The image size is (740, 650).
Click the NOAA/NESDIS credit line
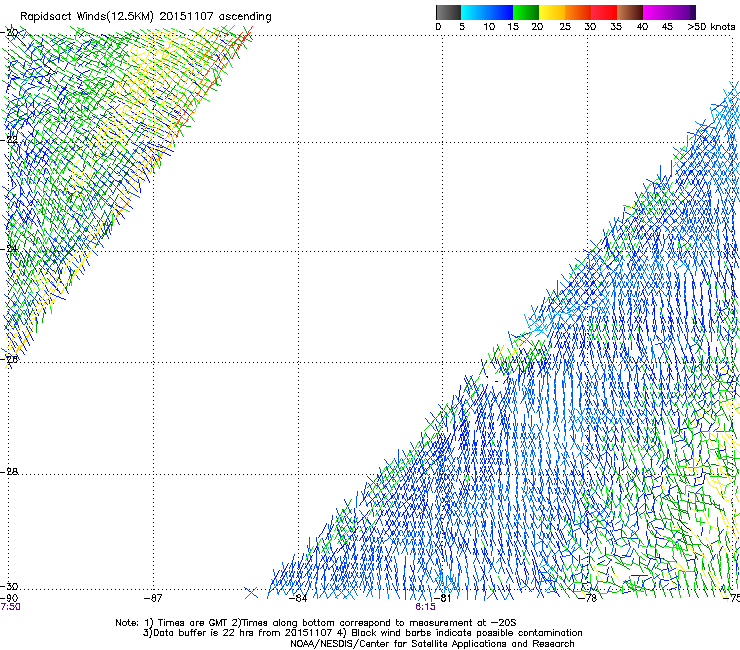(432, 644)
